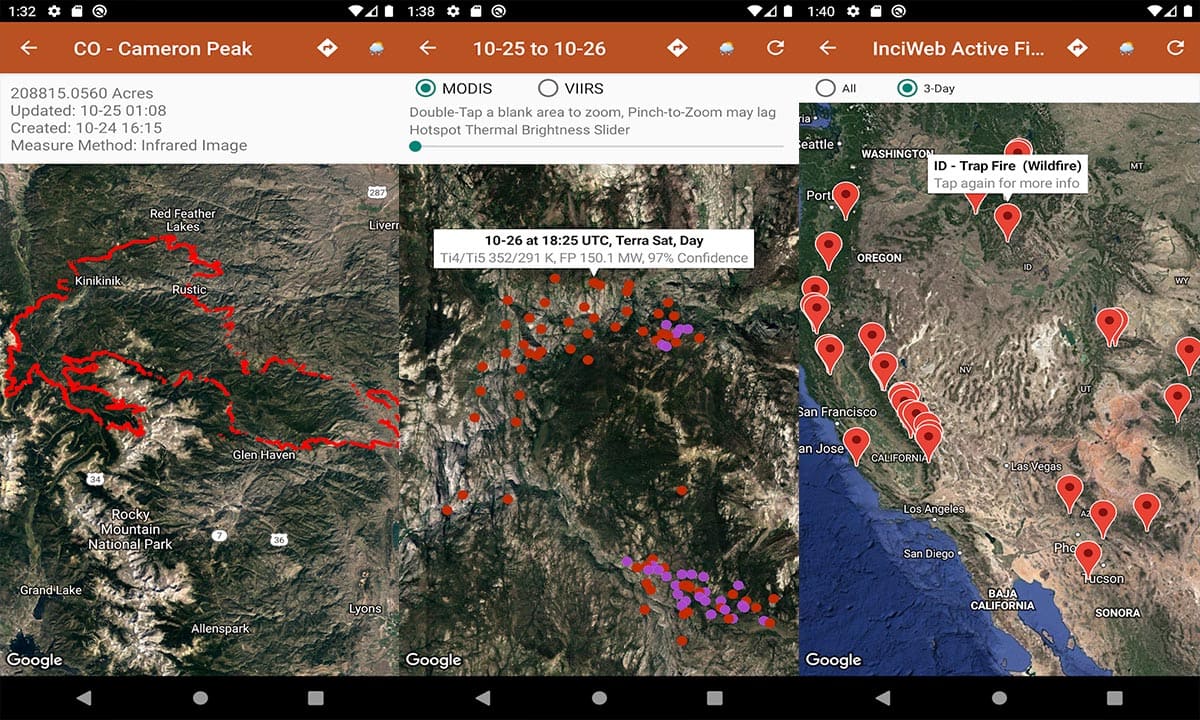Screen dimensions: 1200x720
Task: Click the Hotspot Thermal Brightness slider handle
Action: click(415, 146)
